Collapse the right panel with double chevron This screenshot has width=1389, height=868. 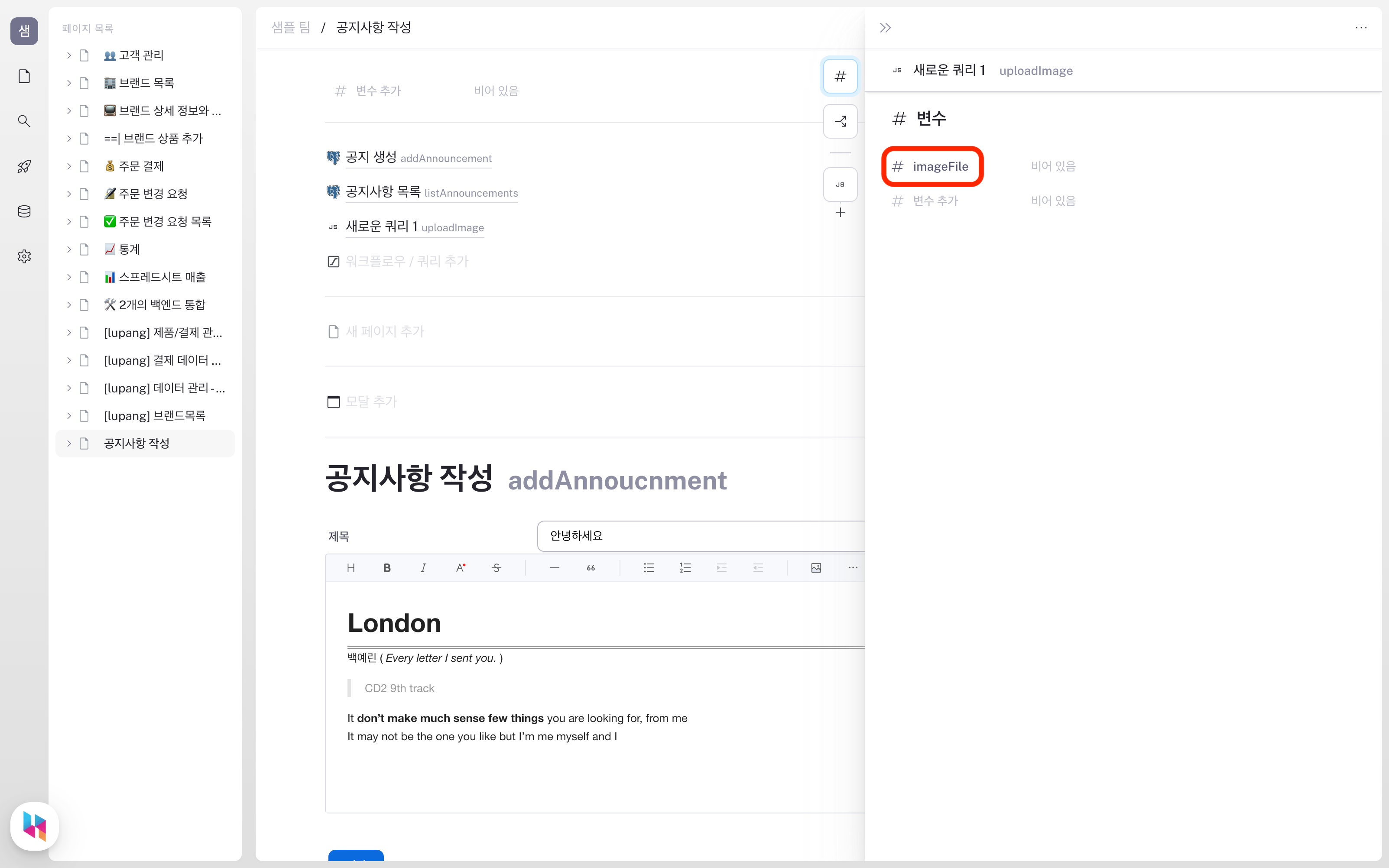[x=886, y=28]
